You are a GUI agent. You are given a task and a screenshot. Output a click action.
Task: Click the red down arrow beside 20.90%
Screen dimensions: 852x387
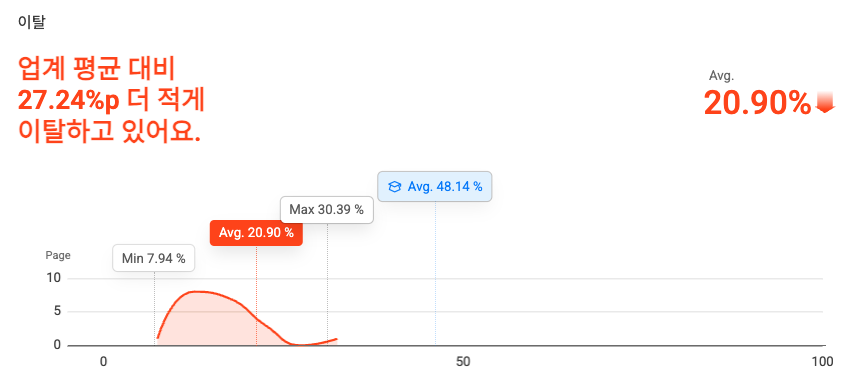click(x=825, y=102)
